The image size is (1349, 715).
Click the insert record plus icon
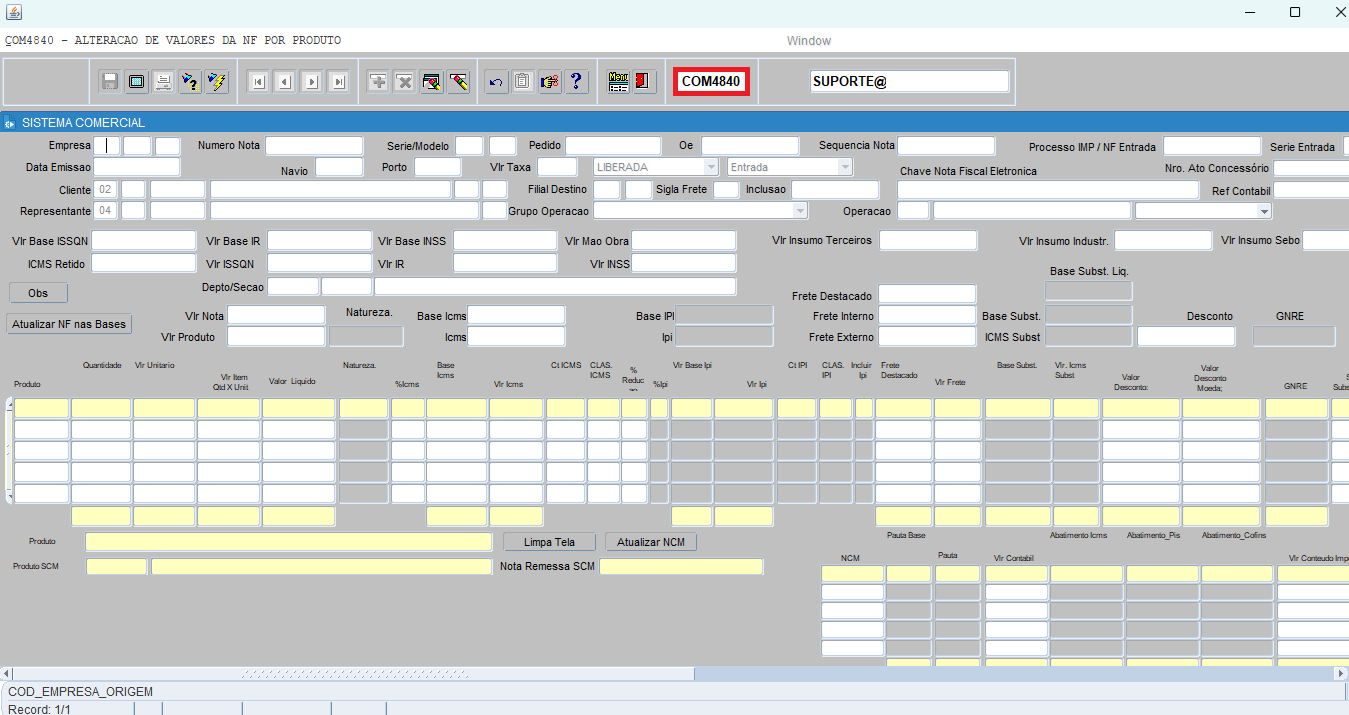[378, 82]
